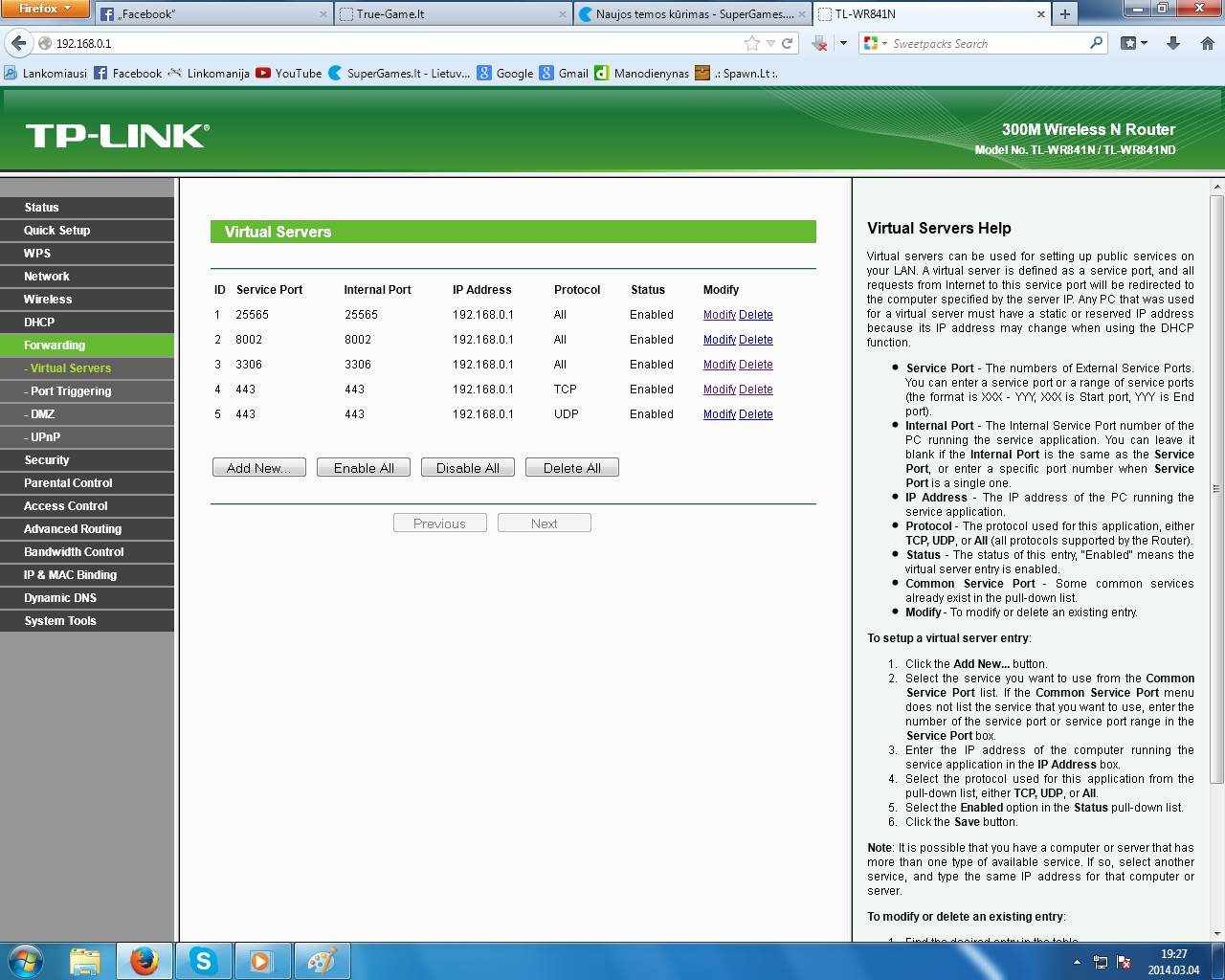This screenshot has height=980, width=1225.
Task: Open the Spawn.Lt bookmark
Action: pyautogui.click(x=736, y=73)
